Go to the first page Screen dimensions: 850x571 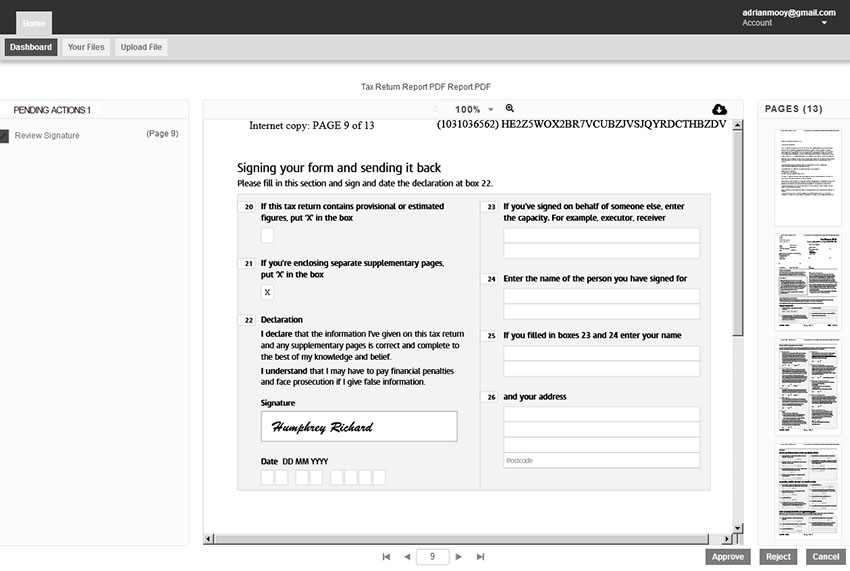click(386, 557)
